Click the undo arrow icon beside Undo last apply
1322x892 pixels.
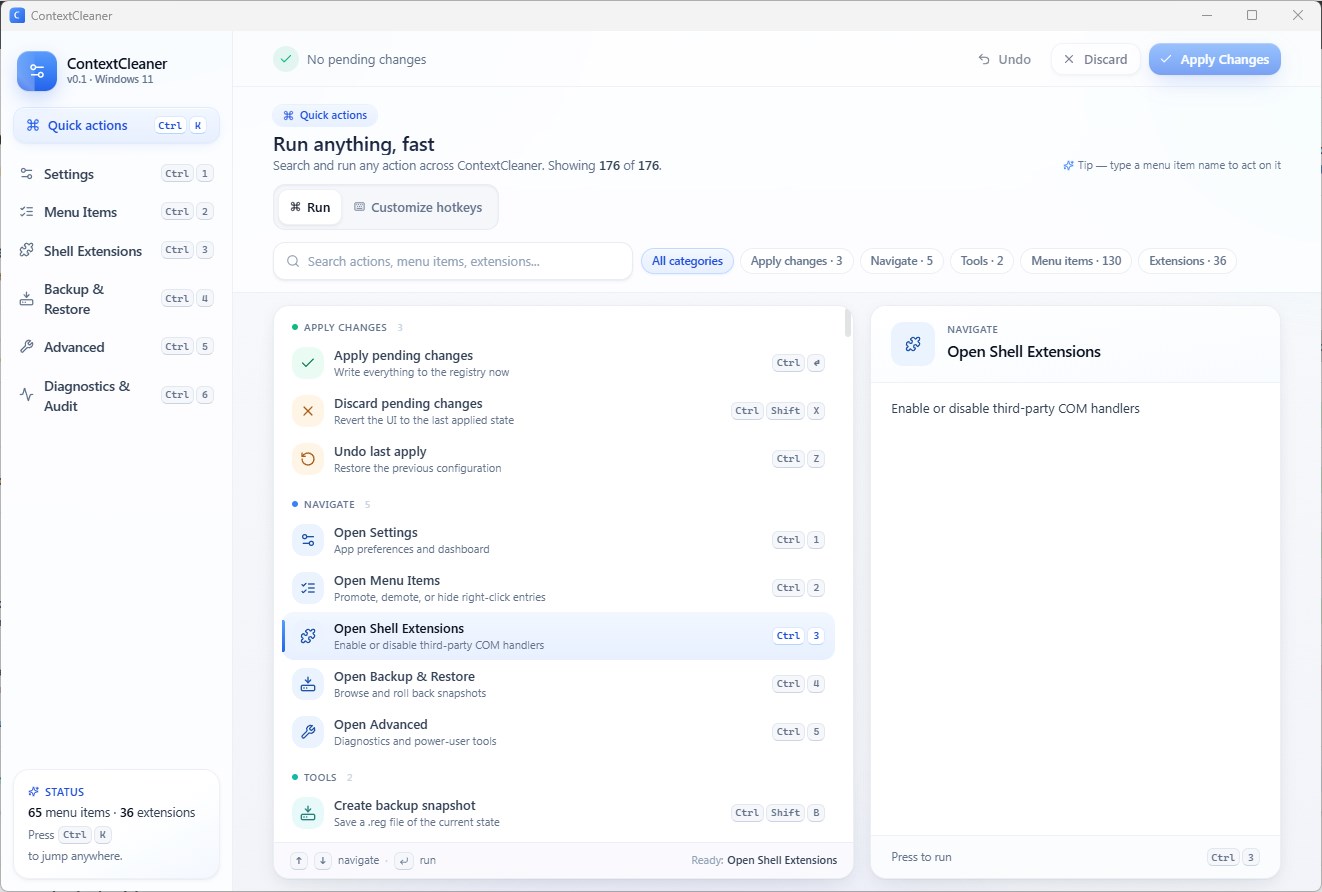pyautogui.click(x=308, y=459)
